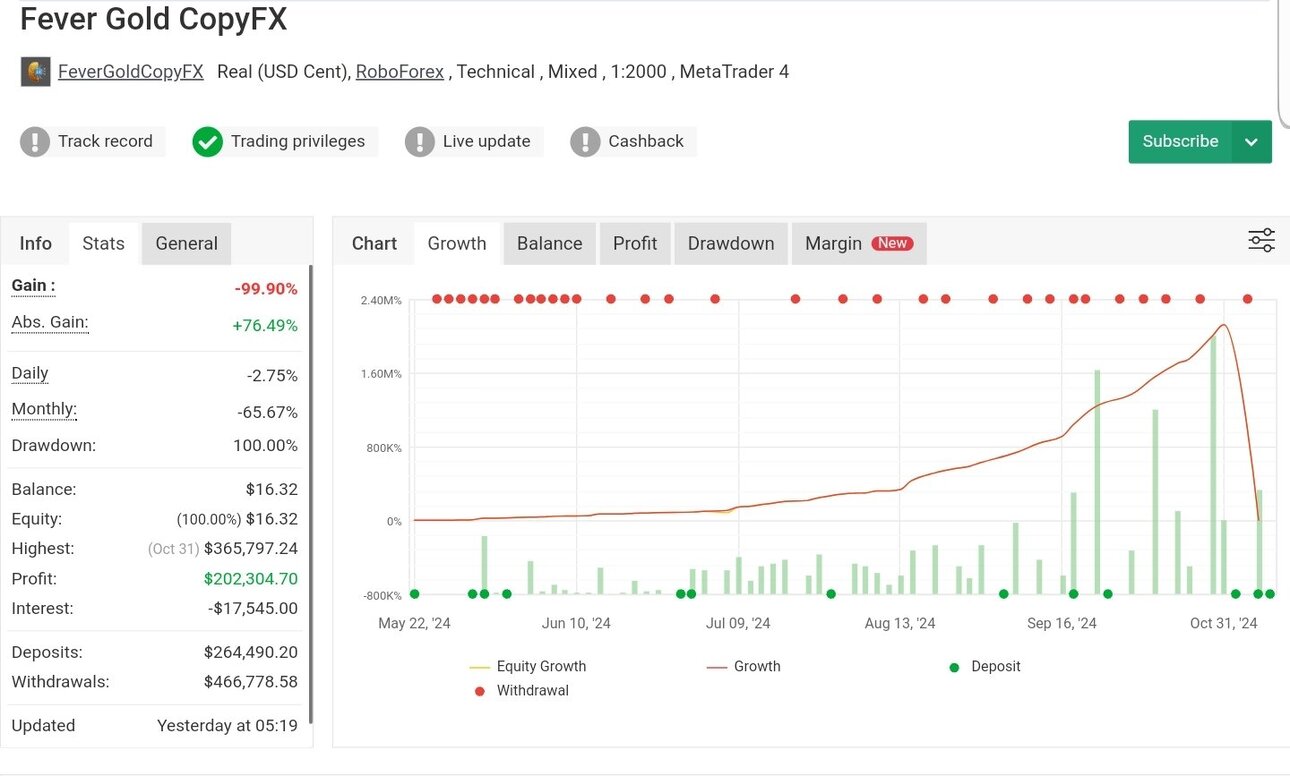The height and width of the screenshot is (776, 1290).
Task: Click the Daily label
Action: (x=30, y=373)
